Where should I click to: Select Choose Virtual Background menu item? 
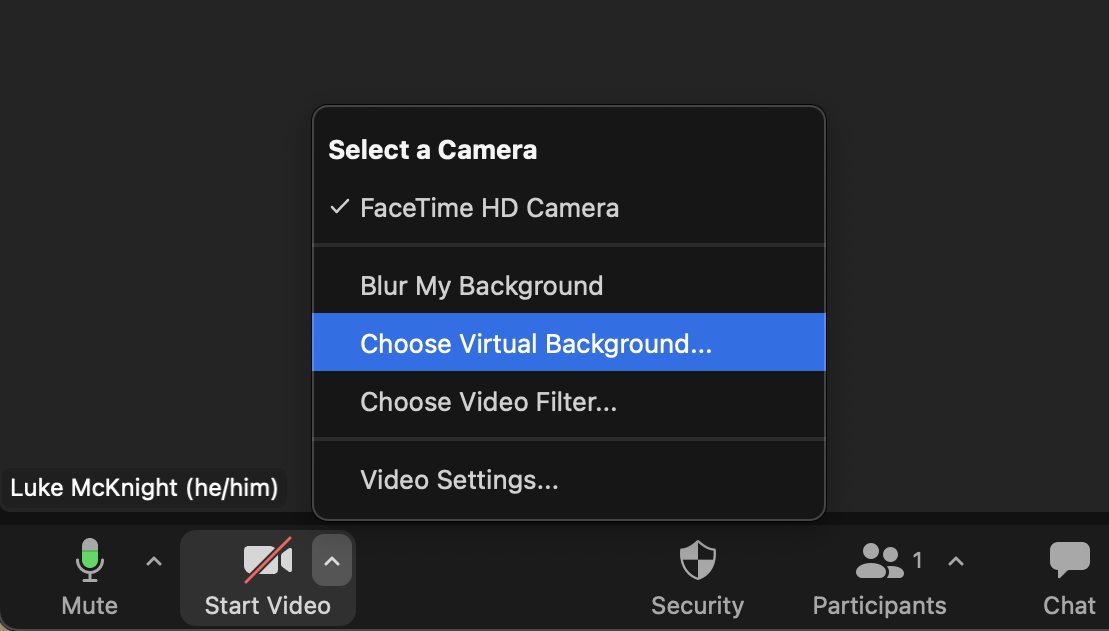[x=536, y=344]
